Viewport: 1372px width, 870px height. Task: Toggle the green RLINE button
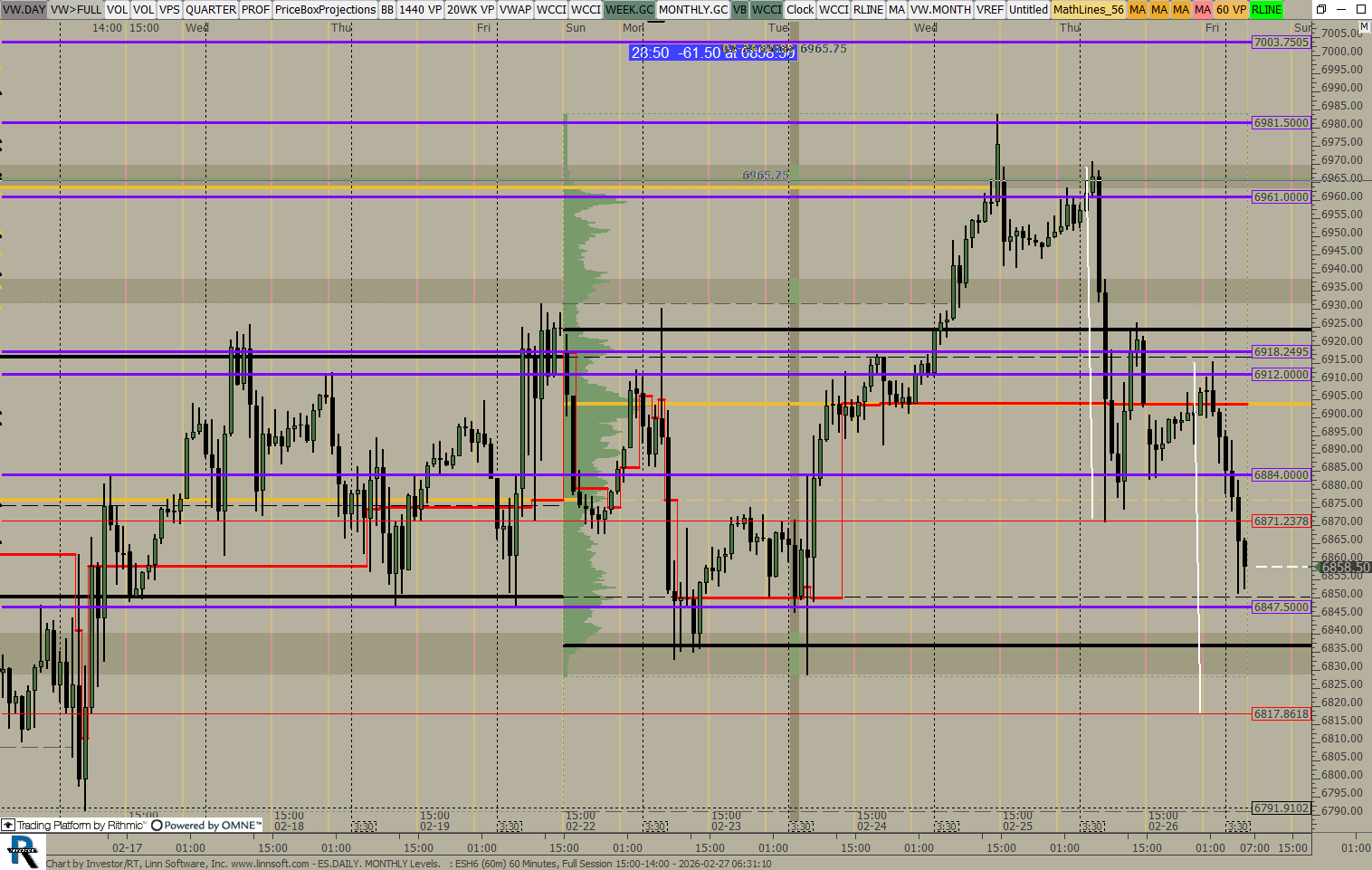1266,9
